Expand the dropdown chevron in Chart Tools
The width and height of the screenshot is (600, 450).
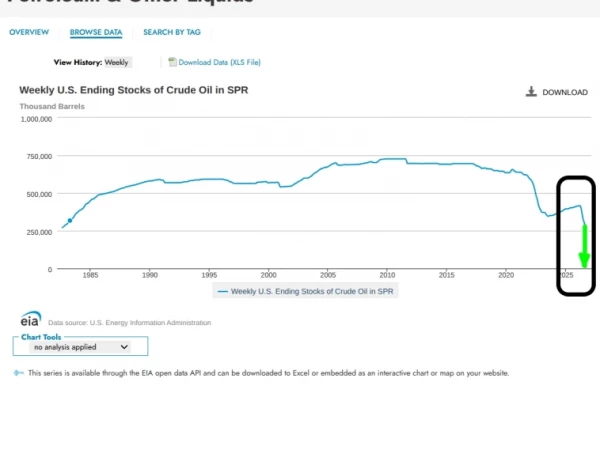(x=124, y=347)
